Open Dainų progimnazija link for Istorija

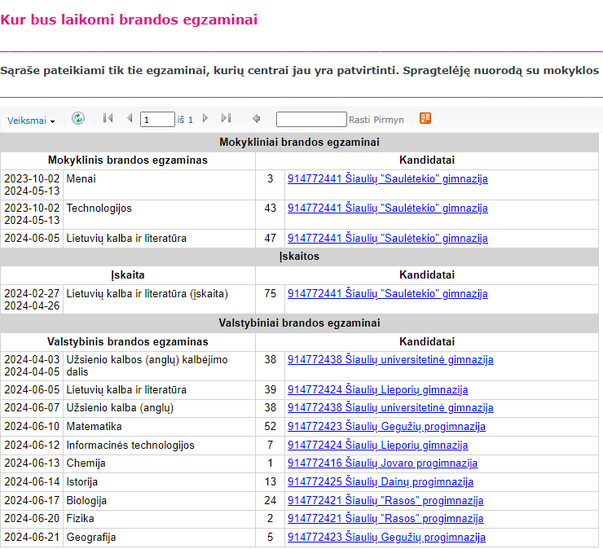click(x=380, y=482)
